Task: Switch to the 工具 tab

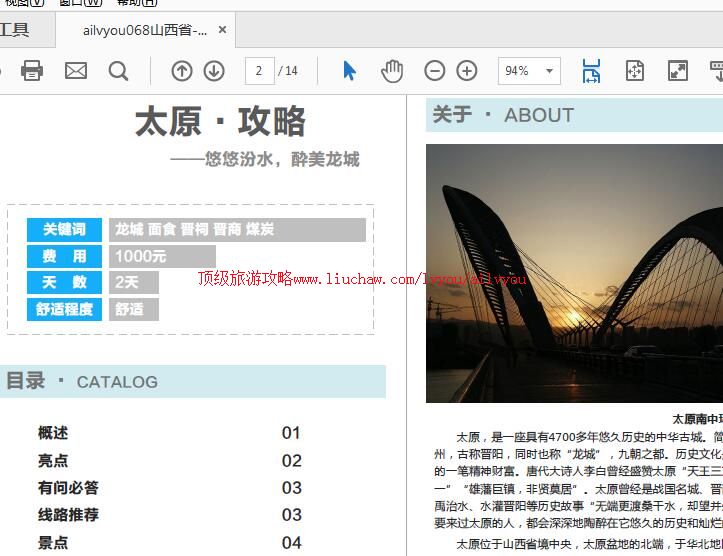Action: click(x=15, y=30)
